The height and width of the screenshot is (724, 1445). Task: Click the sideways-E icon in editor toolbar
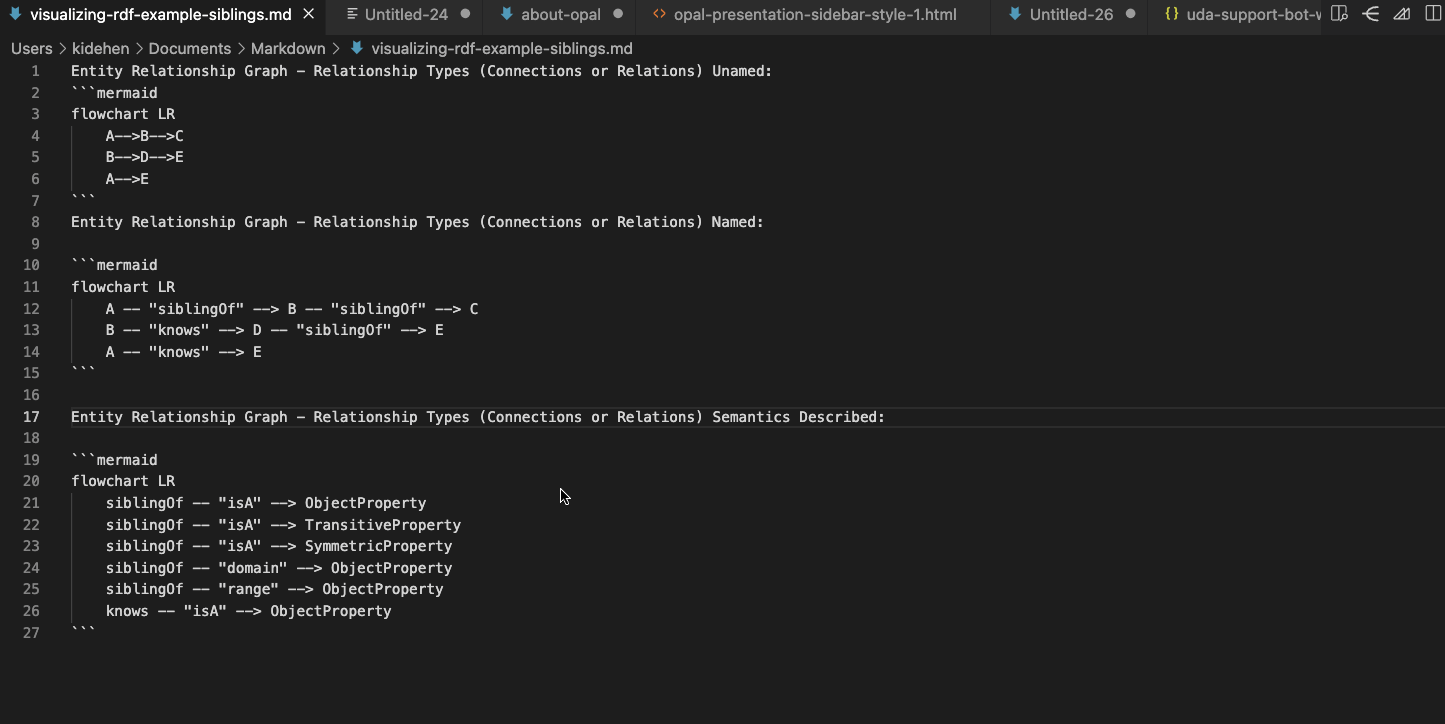pos(1371,14)
